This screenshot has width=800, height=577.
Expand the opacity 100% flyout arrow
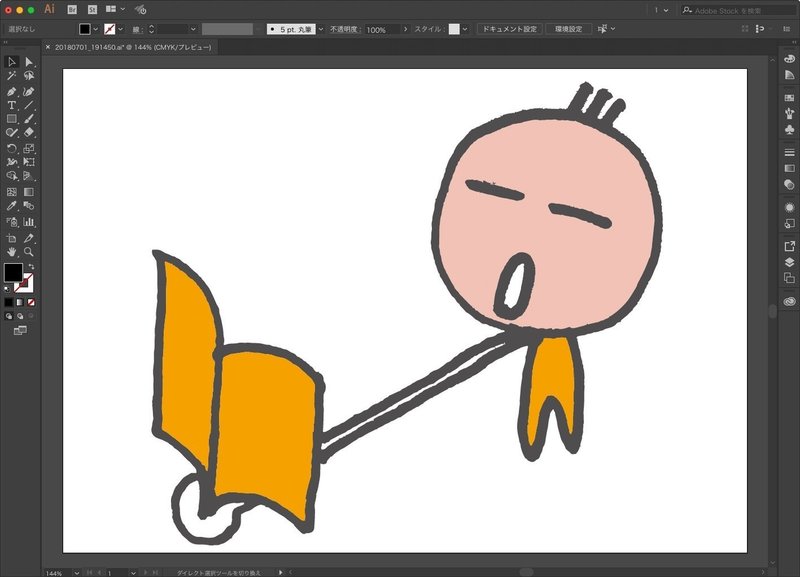point(406,29)
